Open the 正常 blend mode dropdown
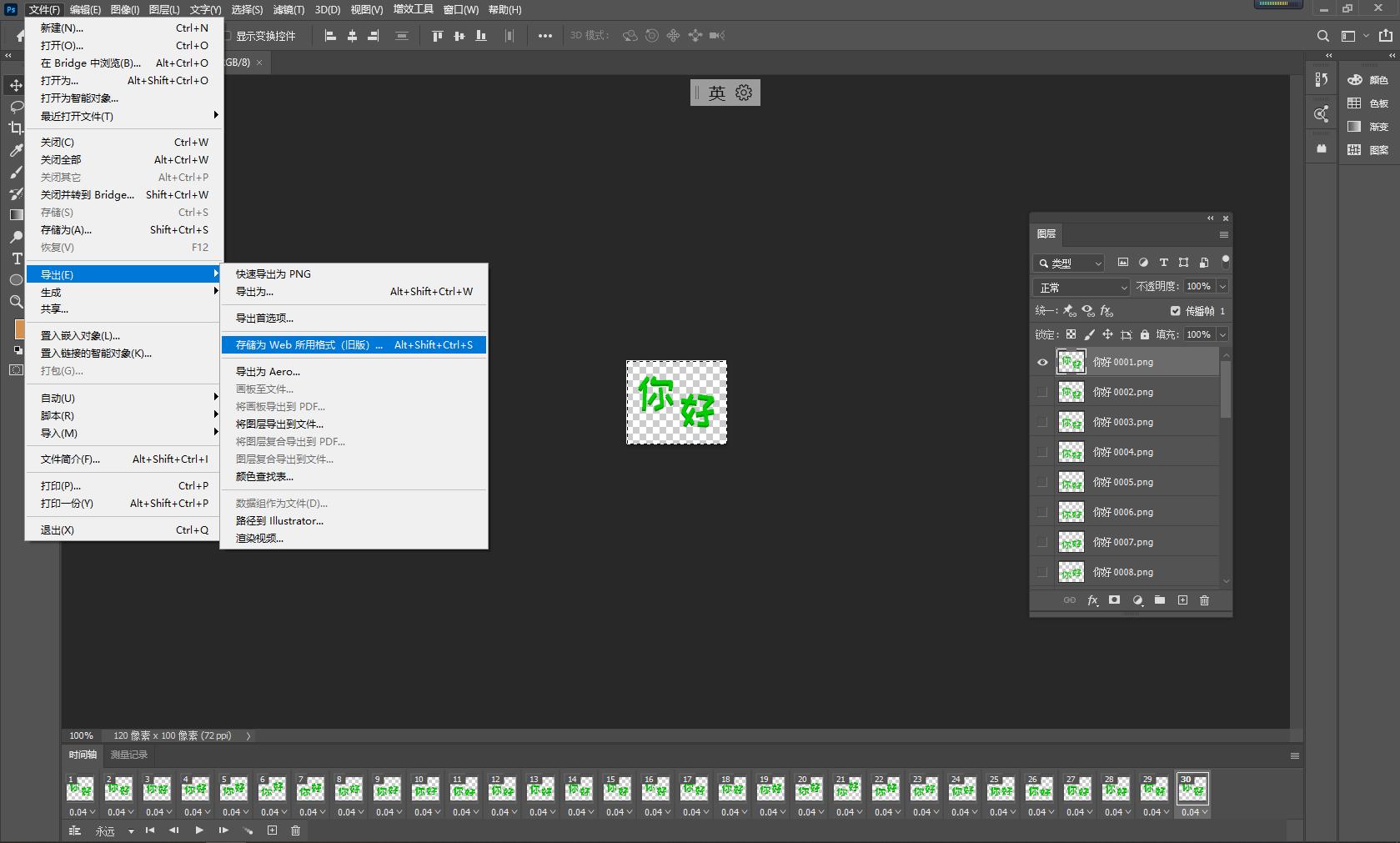Viewport: 1400px width, 843px height. point(1081,287)
